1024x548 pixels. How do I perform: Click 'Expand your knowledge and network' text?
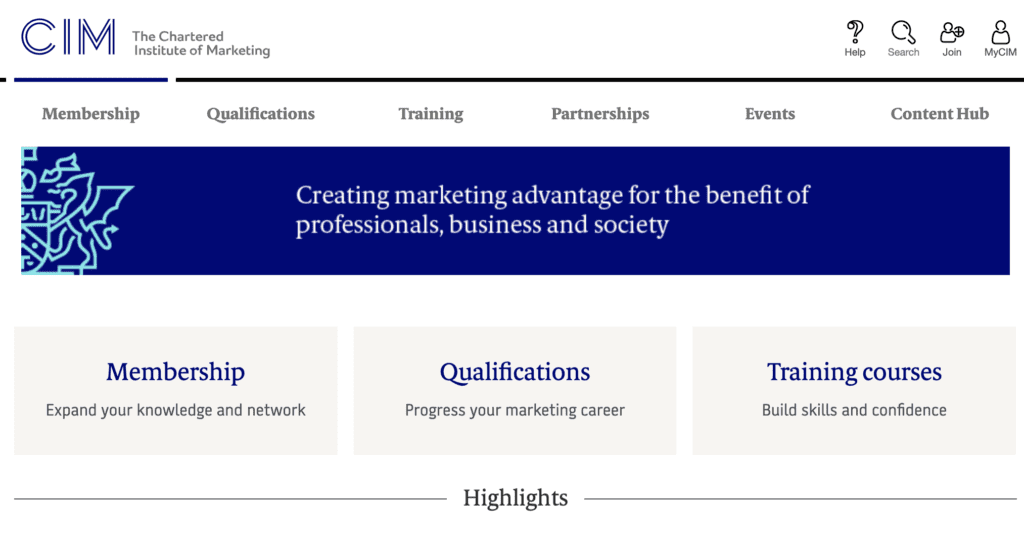pos(176,410)
